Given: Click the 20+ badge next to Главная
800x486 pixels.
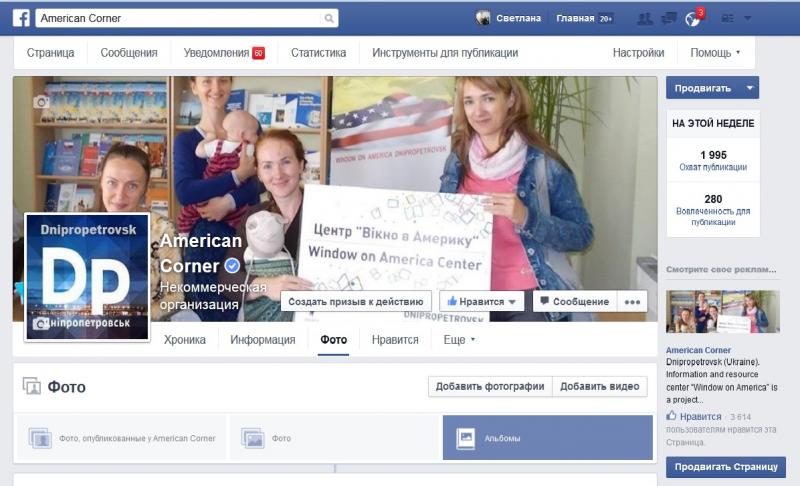Looking at the screenshot, I should [x=606, y=18].
